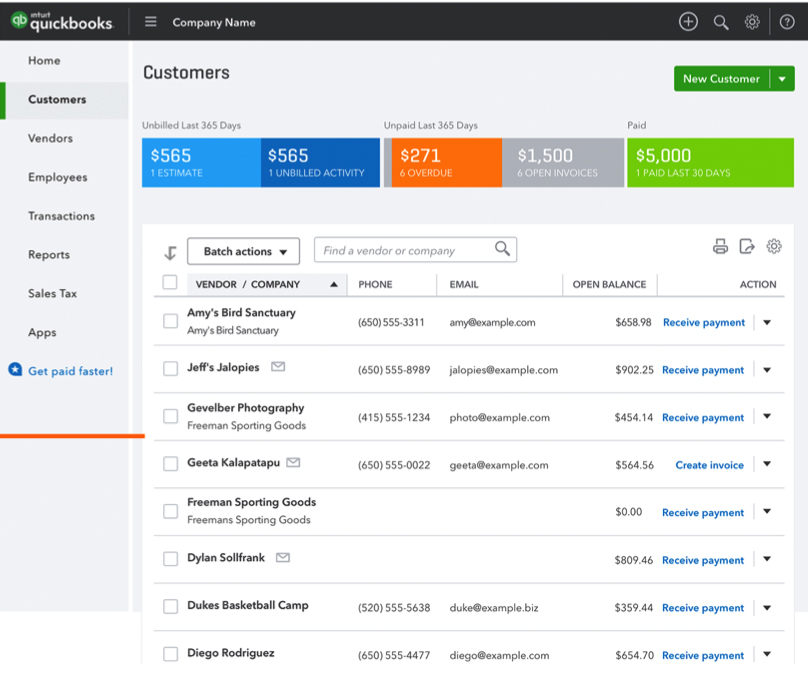Sort by Vendor / Company ascending arrow
The image size is (808, 689).
[x=334, y=284]
